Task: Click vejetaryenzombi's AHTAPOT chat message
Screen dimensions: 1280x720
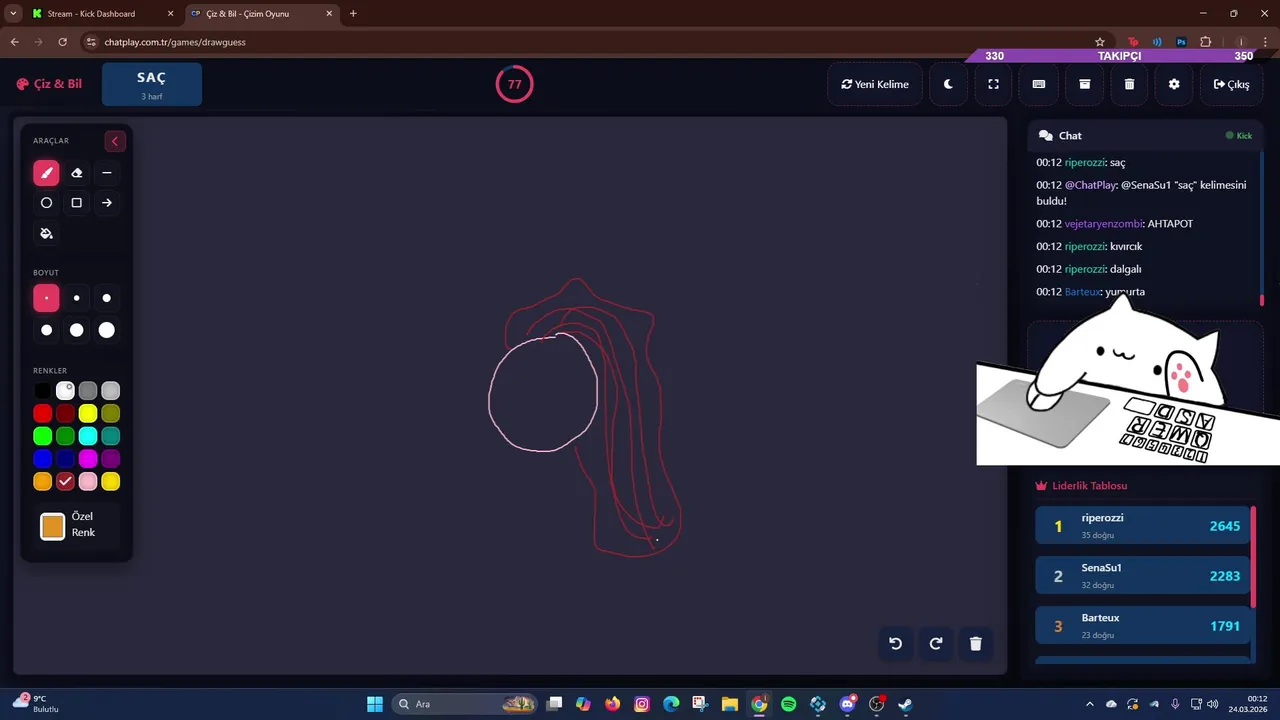Action: point(1115,224)
